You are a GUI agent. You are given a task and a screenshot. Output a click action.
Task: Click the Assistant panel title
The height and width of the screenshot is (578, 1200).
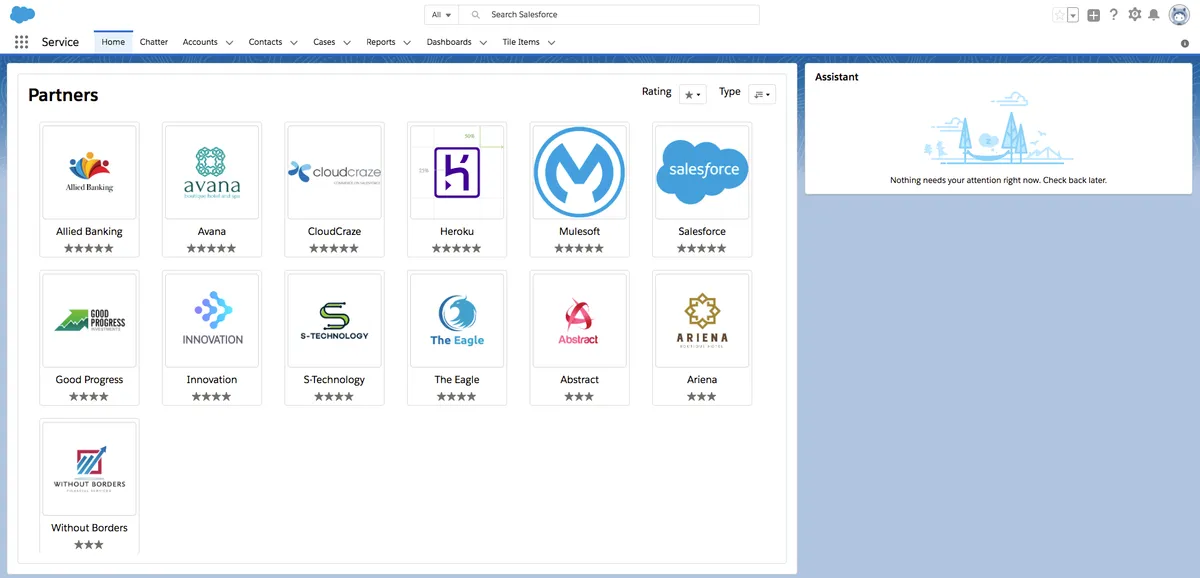click(x=837, y=77)
